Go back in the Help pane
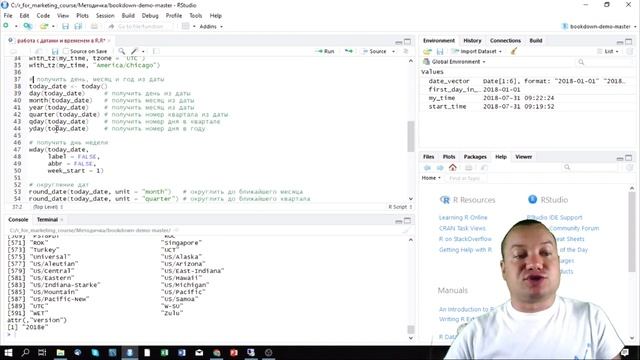 [x=427, y=168]
